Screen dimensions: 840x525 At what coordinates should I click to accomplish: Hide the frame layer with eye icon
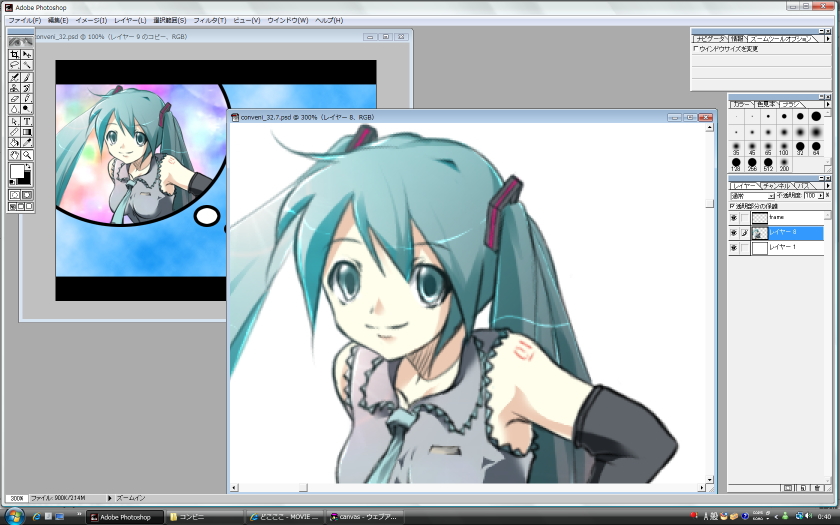(x=733, y=218)
